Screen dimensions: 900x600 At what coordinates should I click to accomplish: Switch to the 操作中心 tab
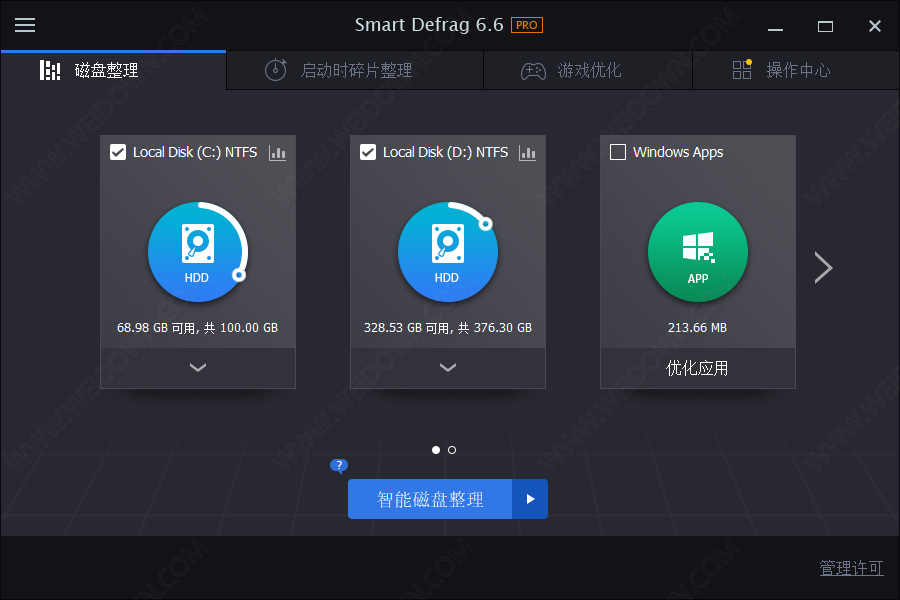click(x=796, y=70)
